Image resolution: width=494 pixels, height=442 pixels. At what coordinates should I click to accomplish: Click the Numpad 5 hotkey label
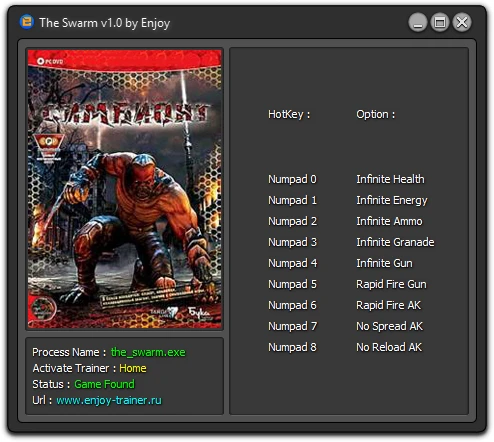[x=292, y=284]
